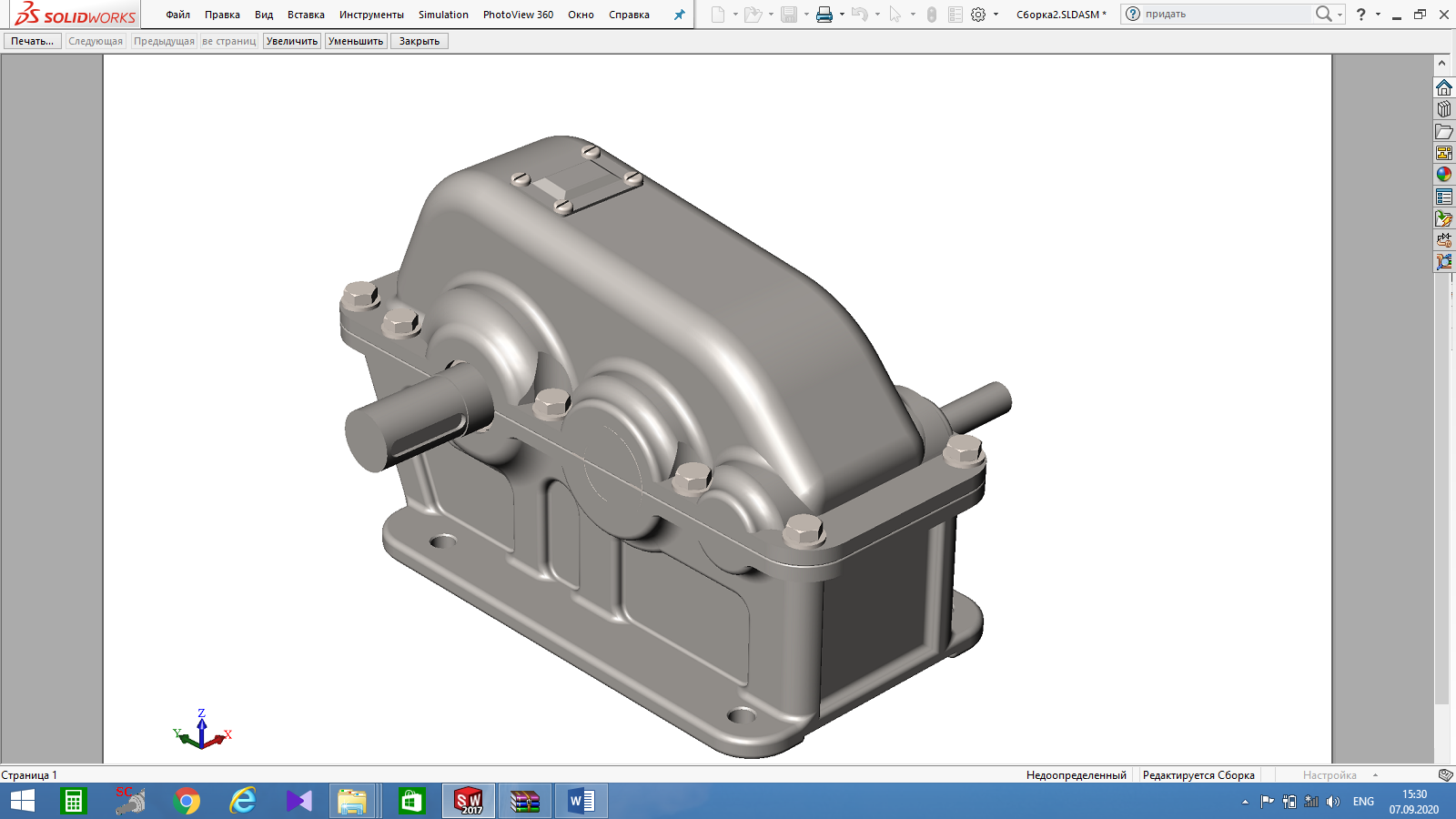Click the vertical scrollbar up arrow
The height and width of the screenshot is (819, 1456).
[x=1441, y=63]
